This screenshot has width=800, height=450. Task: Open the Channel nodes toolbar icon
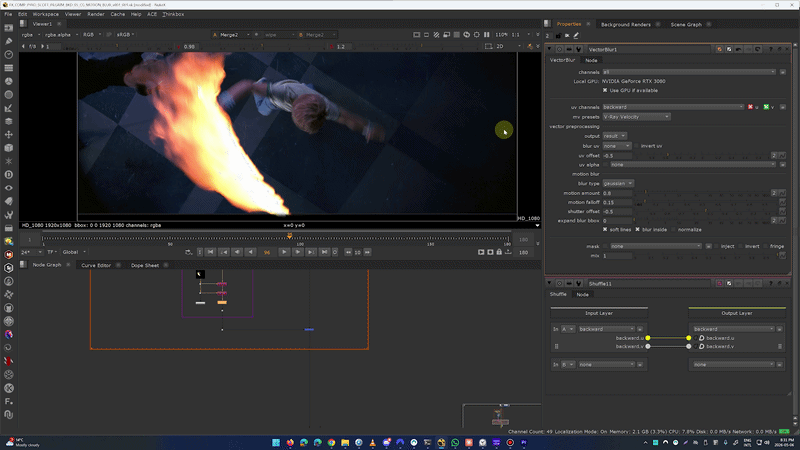click(9, 68)
